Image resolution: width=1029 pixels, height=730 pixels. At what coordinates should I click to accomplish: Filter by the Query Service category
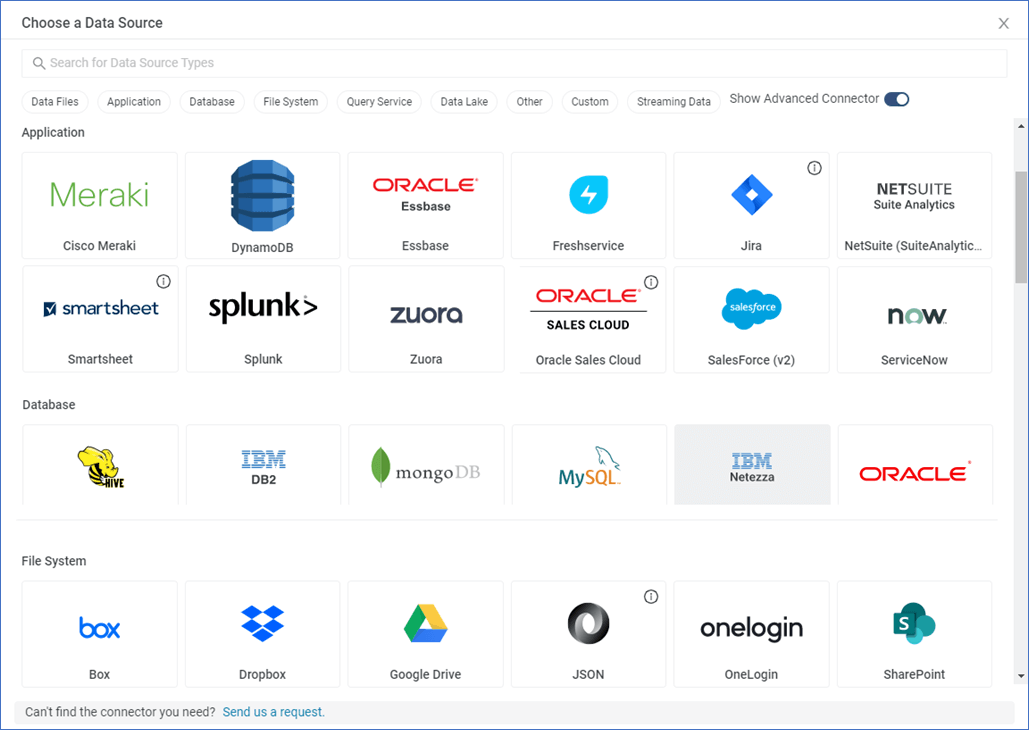pyautogui.click(x=378, y=101)
